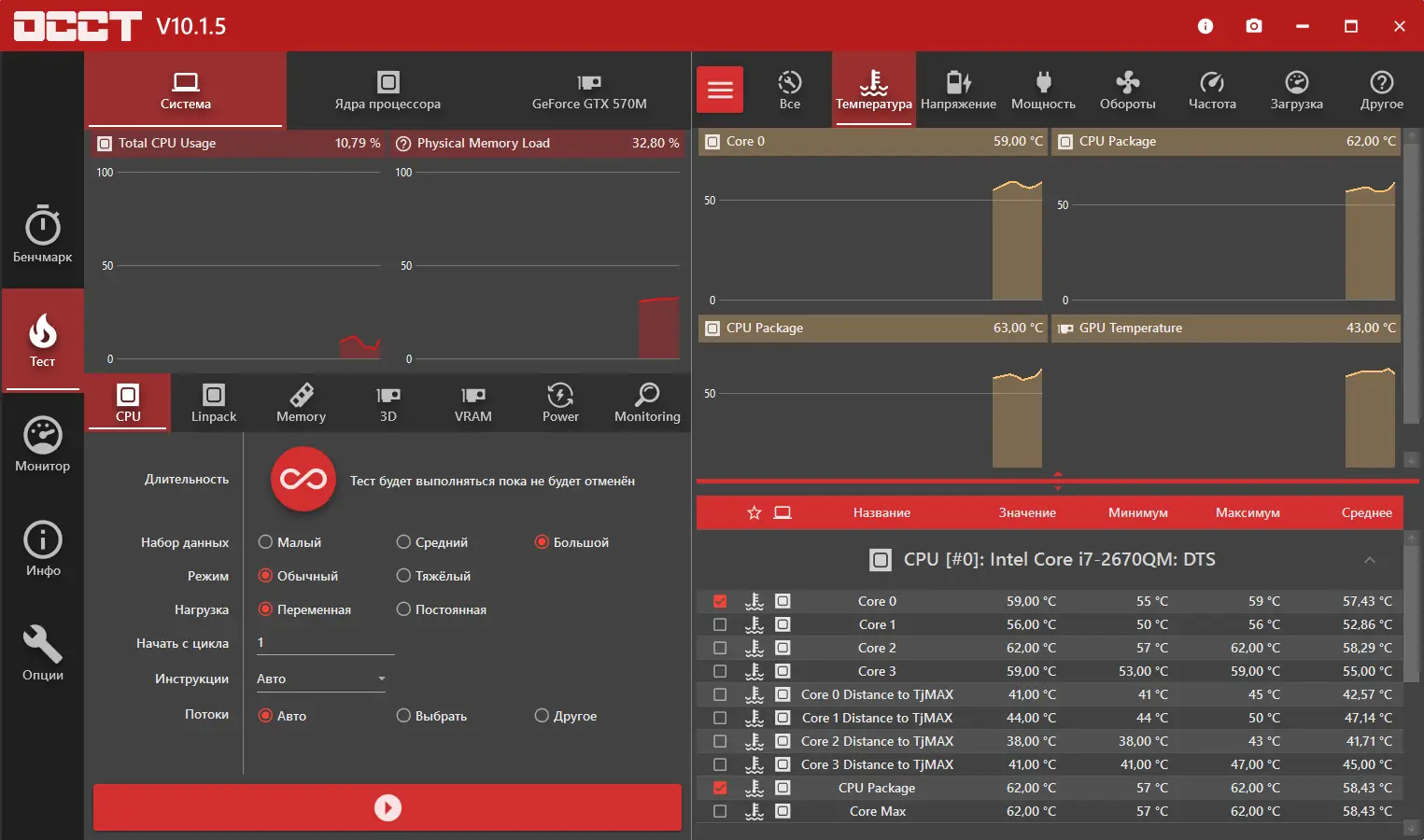This screenshot has height=840, width=1424.
Task: Click the red splitter handle between panels
Action: pos(1058,482)
